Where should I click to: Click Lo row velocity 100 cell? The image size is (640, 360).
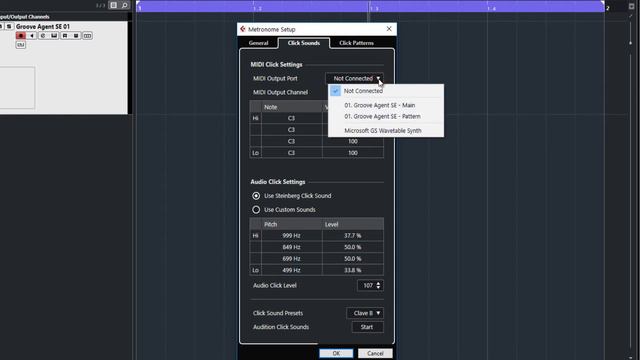tap(353, 153)
